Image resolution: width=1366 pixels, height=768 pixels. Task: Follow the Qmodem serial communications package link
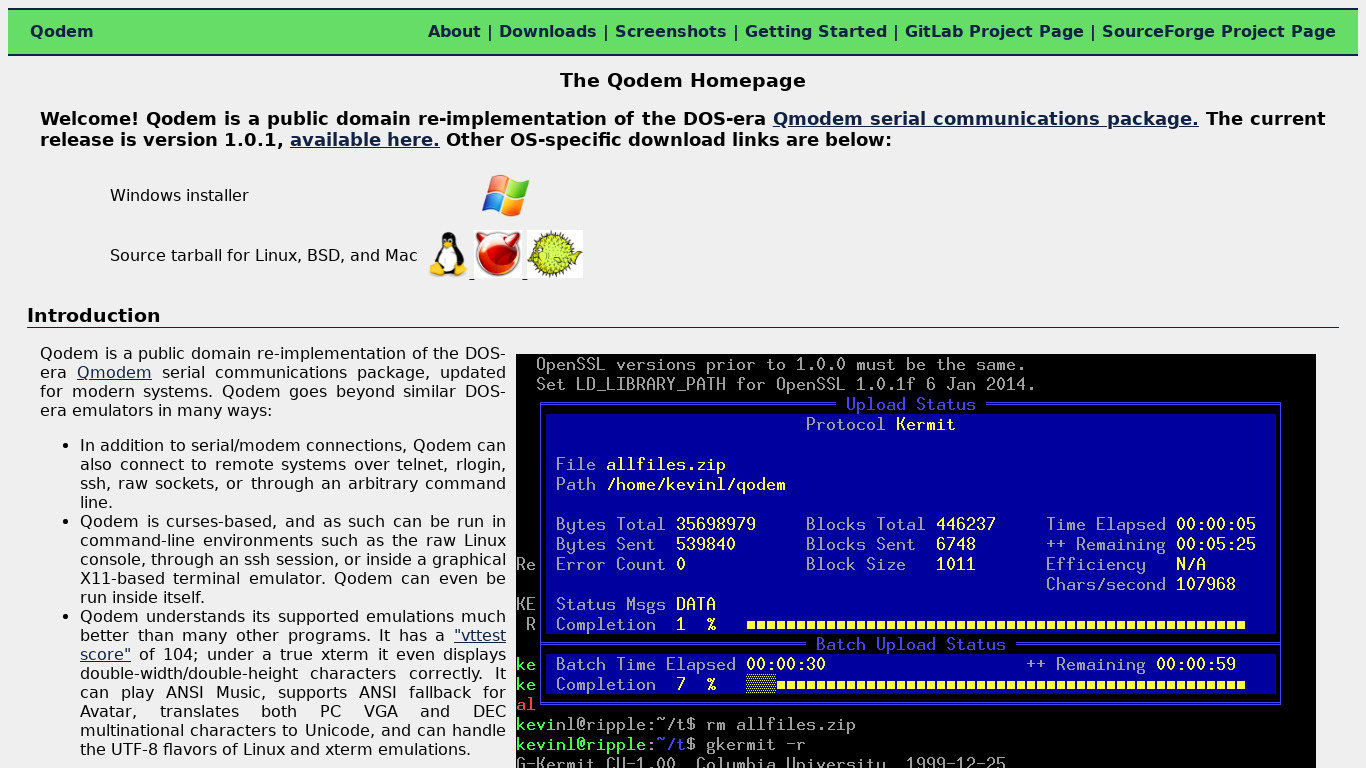pos(985,119)
